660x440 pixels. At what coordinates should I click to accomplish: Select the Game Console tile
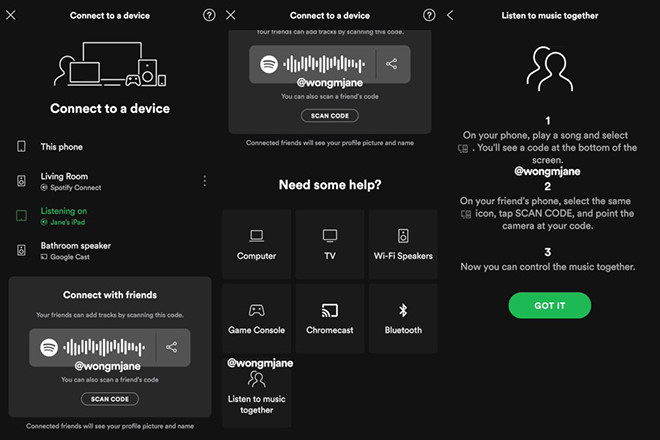pos(257,318)
